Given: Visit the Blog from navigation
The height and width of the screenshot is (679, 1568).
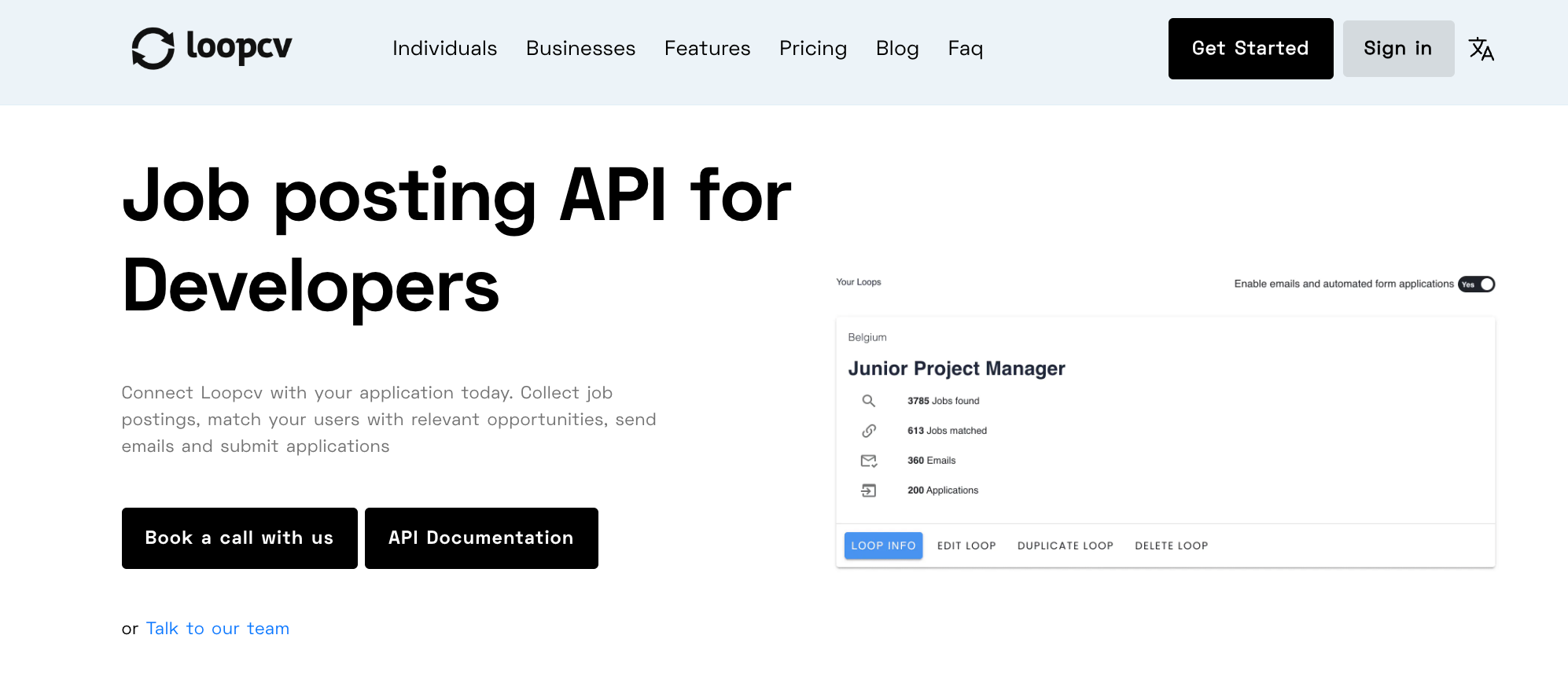Looking at the screenshot, I should (x=897, y=49).
